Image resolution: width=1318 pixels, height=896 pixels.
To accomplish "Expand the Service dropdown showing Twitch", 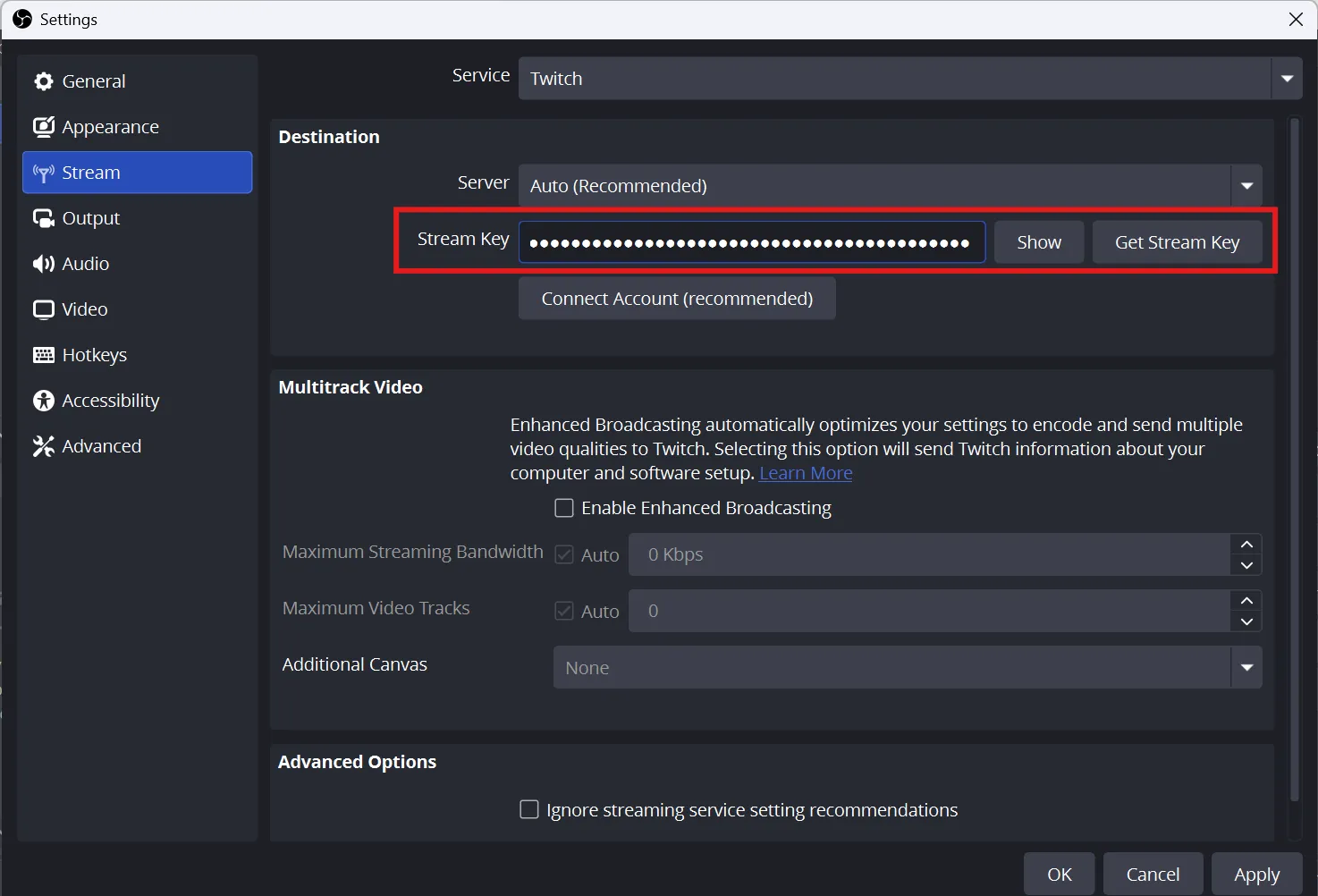I will [909, 79].
